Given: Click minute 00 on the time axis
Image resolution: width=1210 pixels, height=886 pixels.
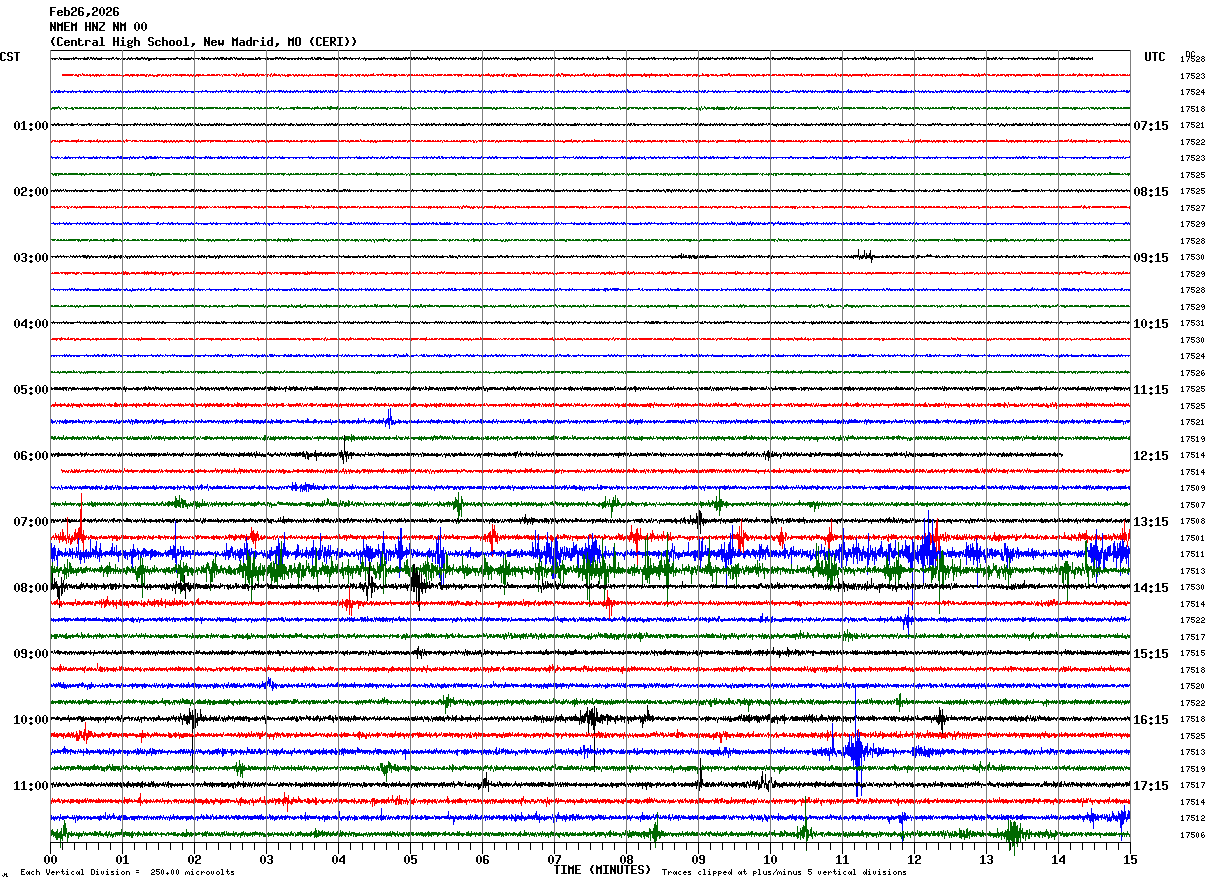Looking at the screenshot, I should pos(50,859).
